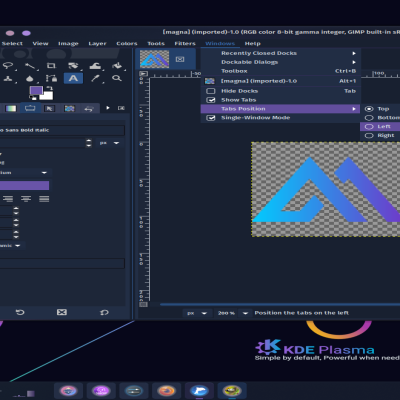Open the Gradients dock tab
Image resolution: width=400 pixels, height=400 pixels.
11,108
